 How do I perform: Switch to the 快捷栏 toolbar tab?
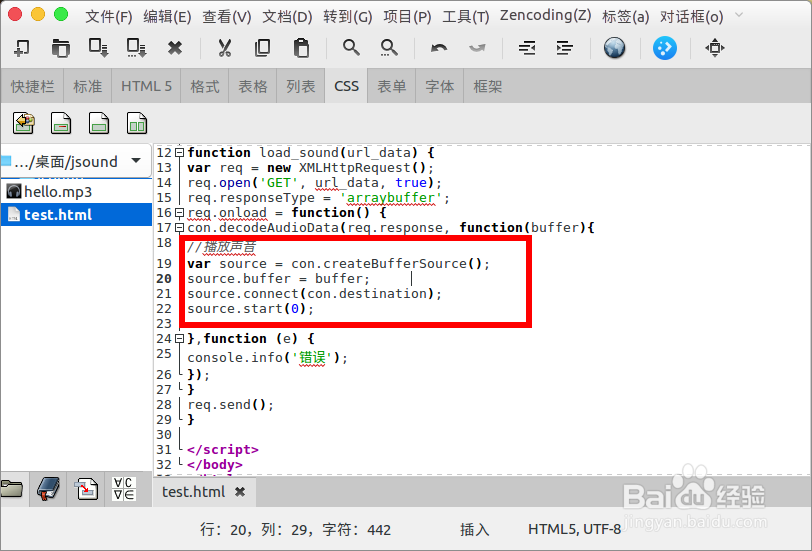[x=33, y=86]
